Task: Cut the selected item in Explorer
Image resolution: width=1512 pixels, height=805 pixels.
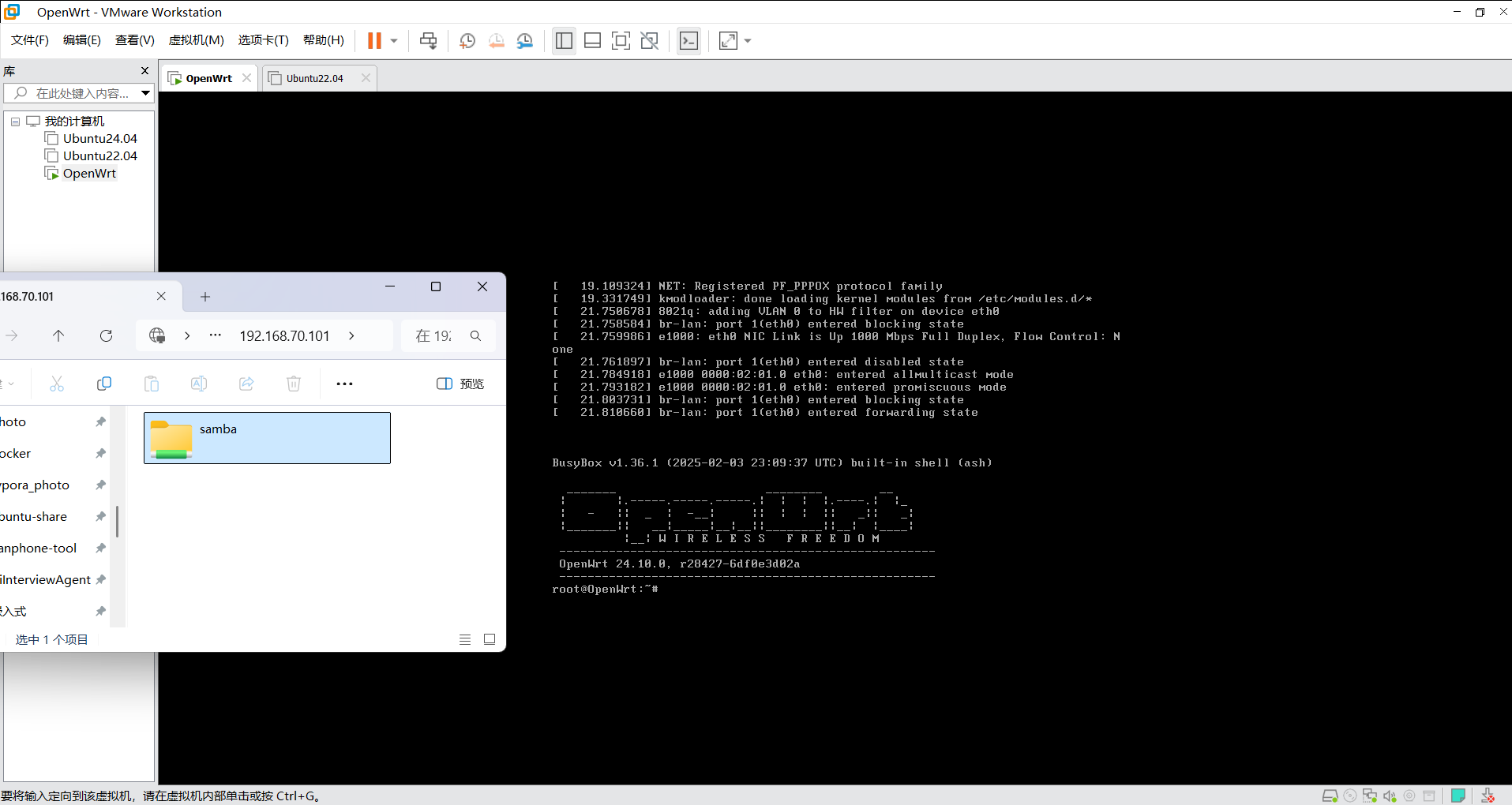Action: tap(57, 384)
